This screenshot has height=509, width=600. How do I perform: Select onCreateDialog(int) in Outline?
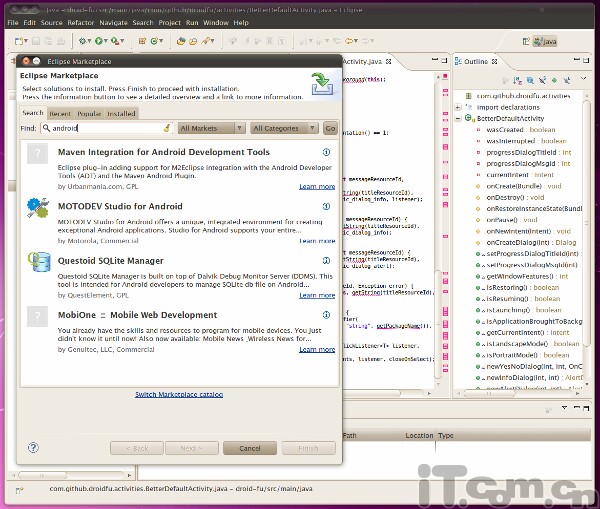tap(531, 242)
